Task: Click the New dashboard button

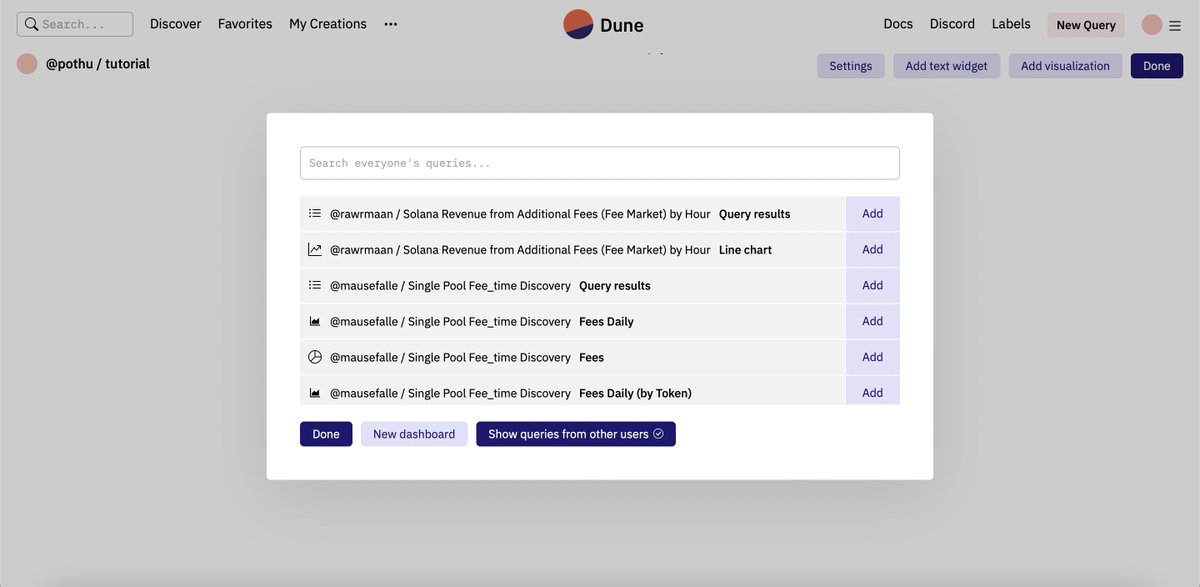Action: pyautogui.click(x=414, y=434)
